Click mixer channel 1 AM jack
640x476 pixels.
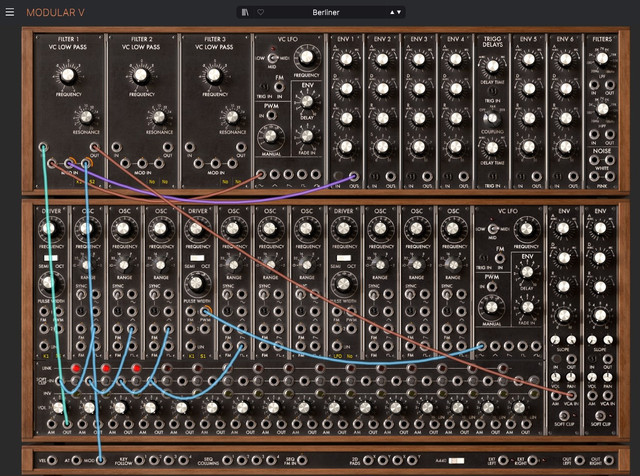pyautogui.click(x=51, y=424)
